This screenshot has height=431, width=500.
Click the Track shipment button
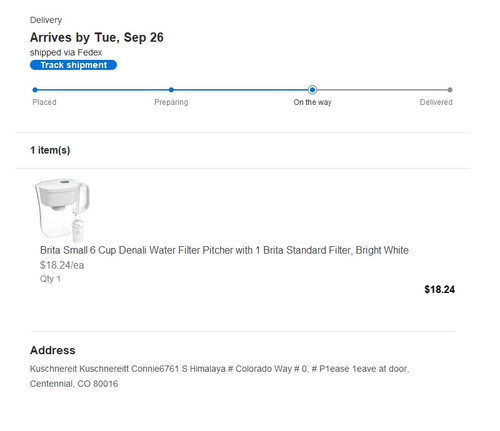(73, 65)
